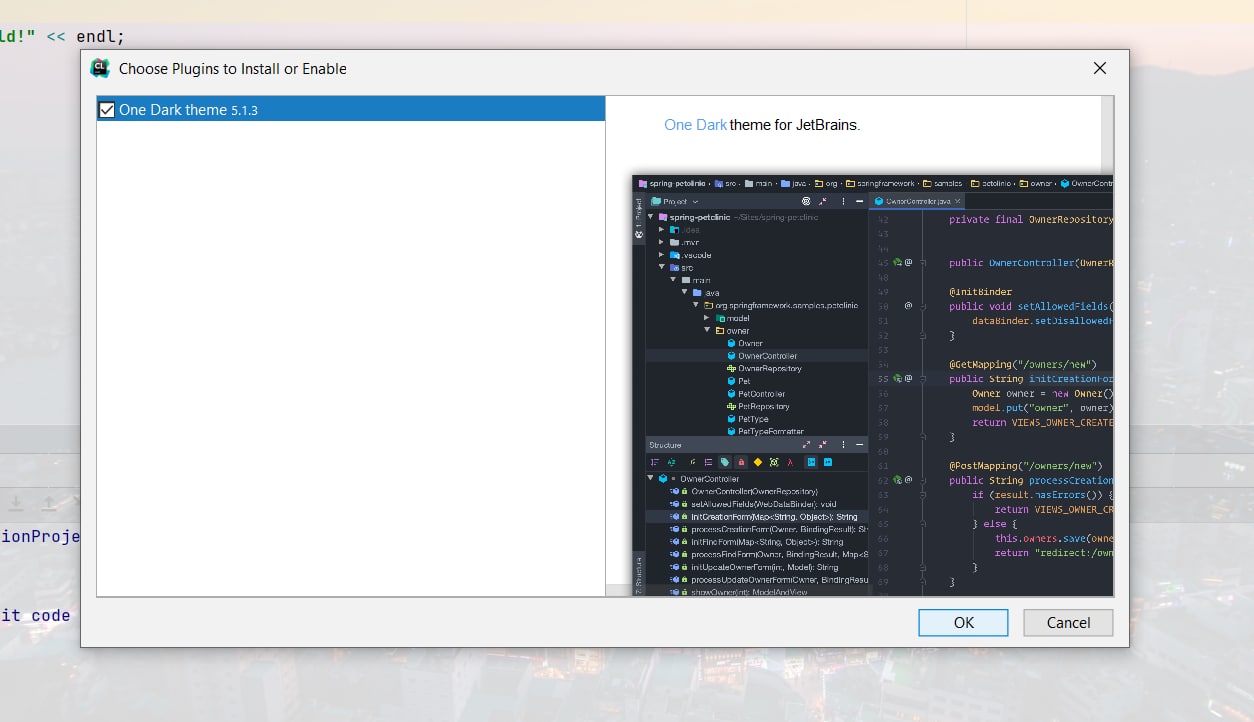Close the Choose Plugins dialog
This screenshot has height=722, width=1254.
coord(1100,68)
